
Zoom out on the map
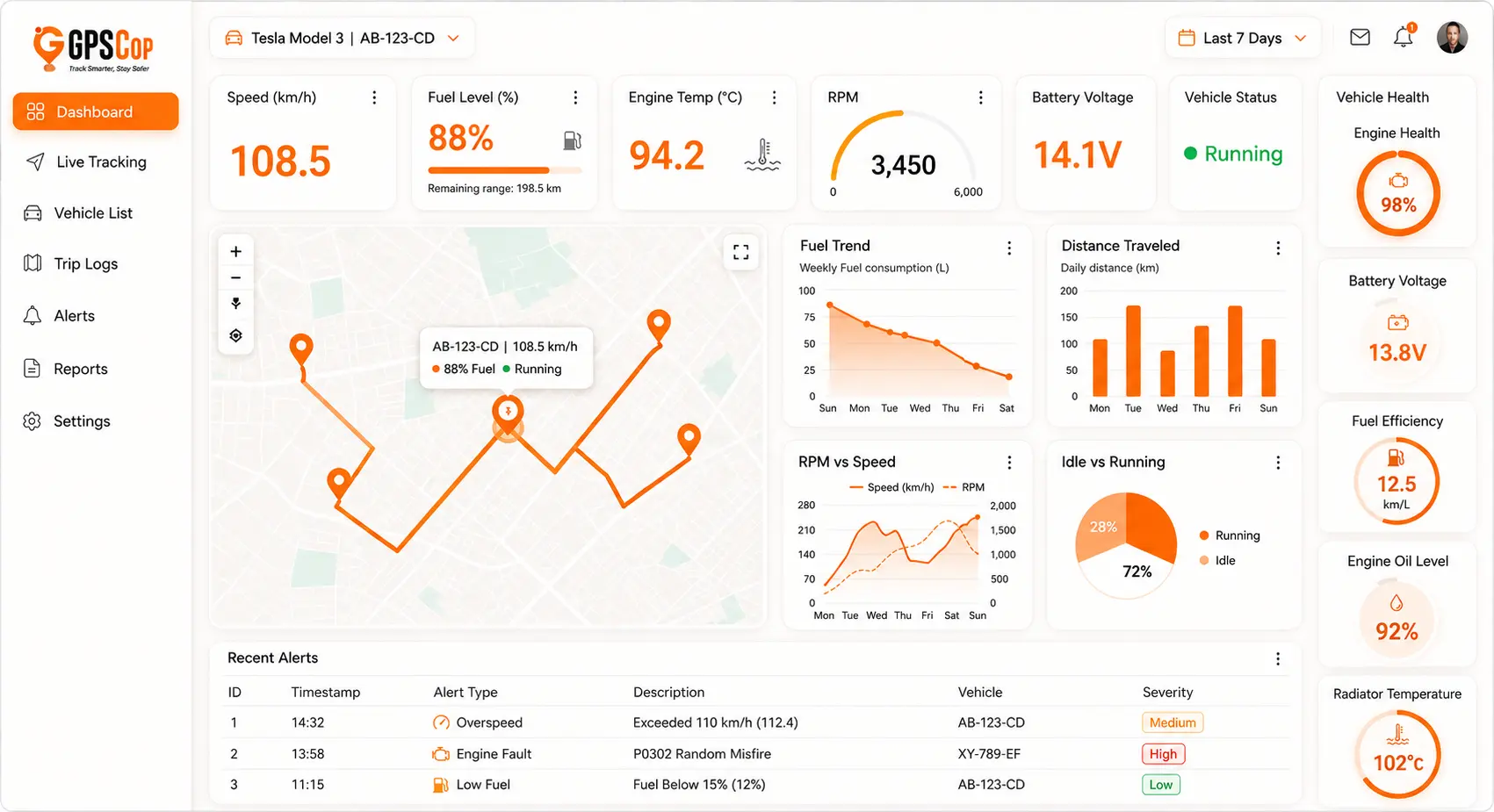(x=235, y=277)
